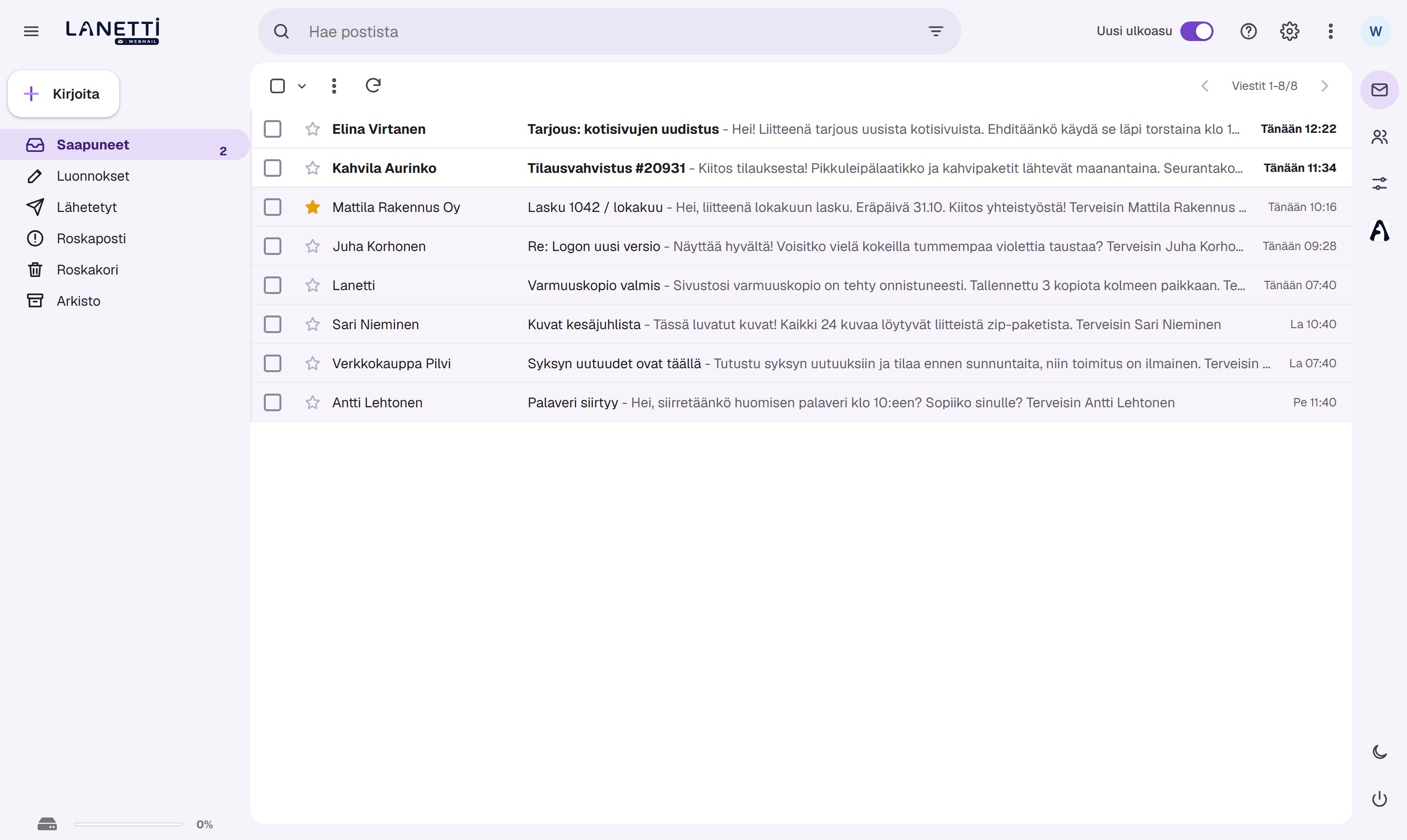Open the Tilausvahvistus #20931 email
Image resolution: width=1407 pixels, height=840 pixels.
[x=801, y=168]
